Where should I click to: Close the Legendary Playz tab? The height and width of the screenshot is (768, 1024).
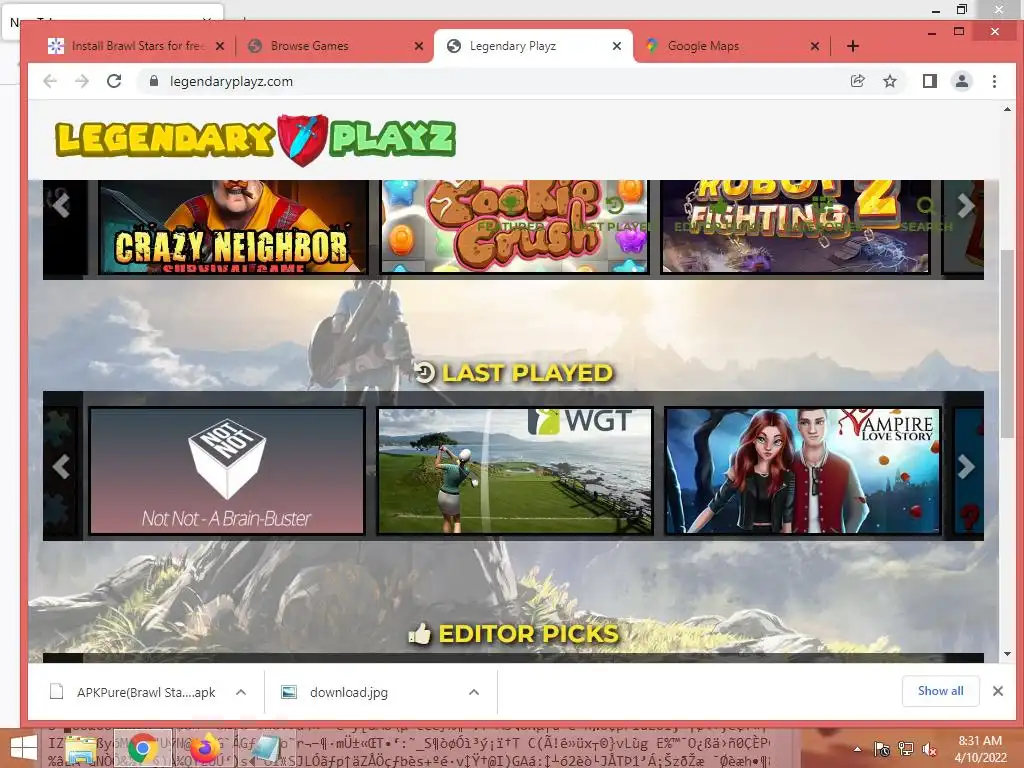click(x=616, y=46)
